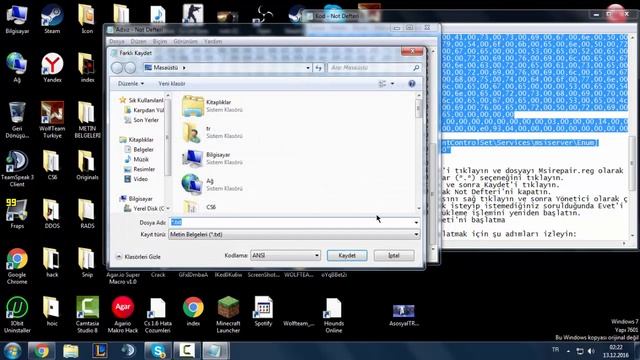Click the change view icon

(x=382, y=84)
